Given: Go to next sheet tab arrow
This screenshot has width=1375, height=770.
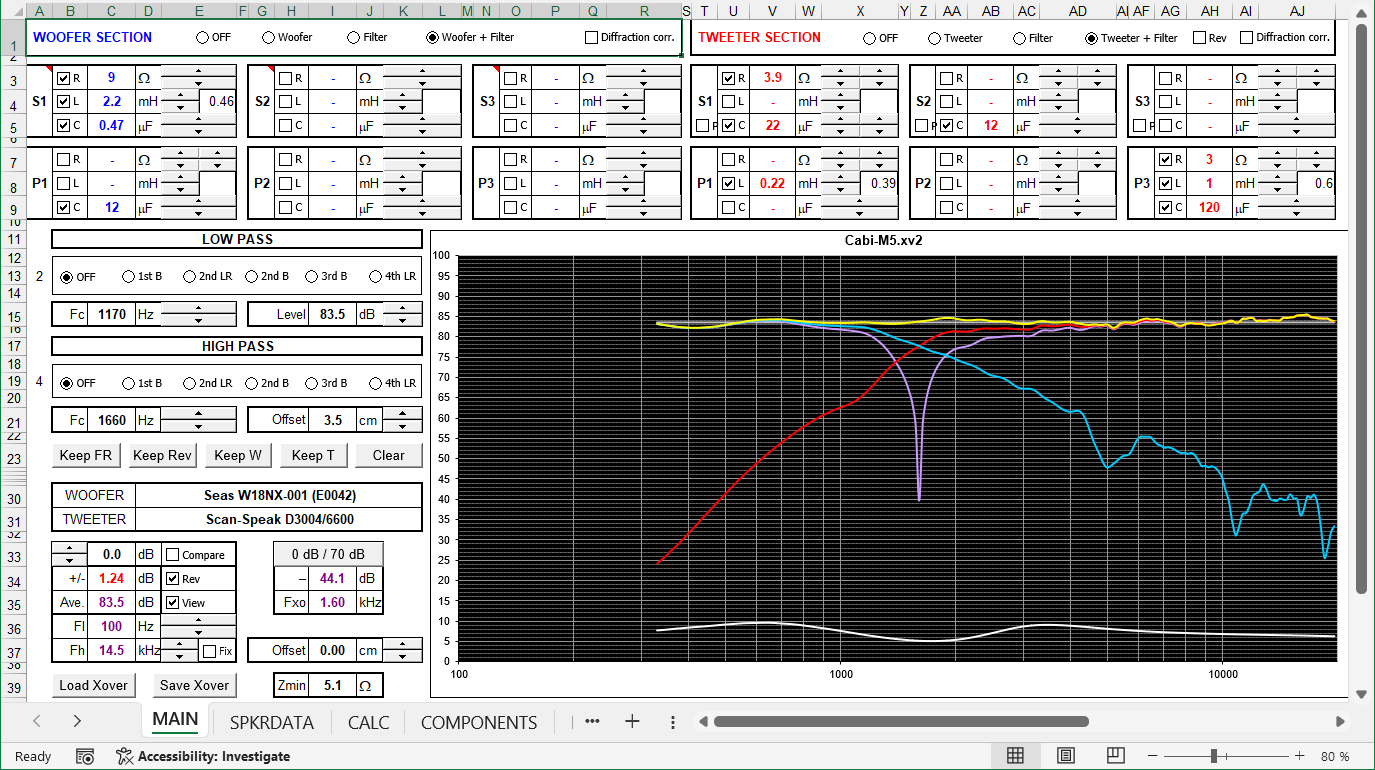Looking at the screenshot, I should 77,721.
